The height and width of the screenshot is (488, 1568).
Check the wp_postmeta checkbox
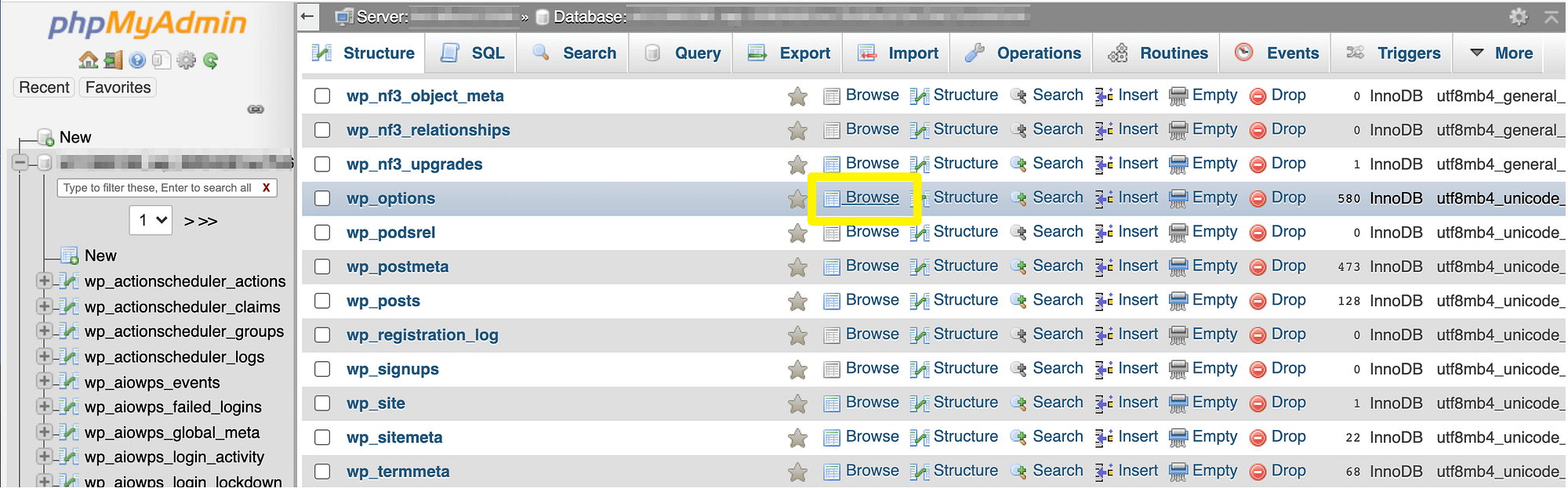pyautogui.click(x=322, y=266)
